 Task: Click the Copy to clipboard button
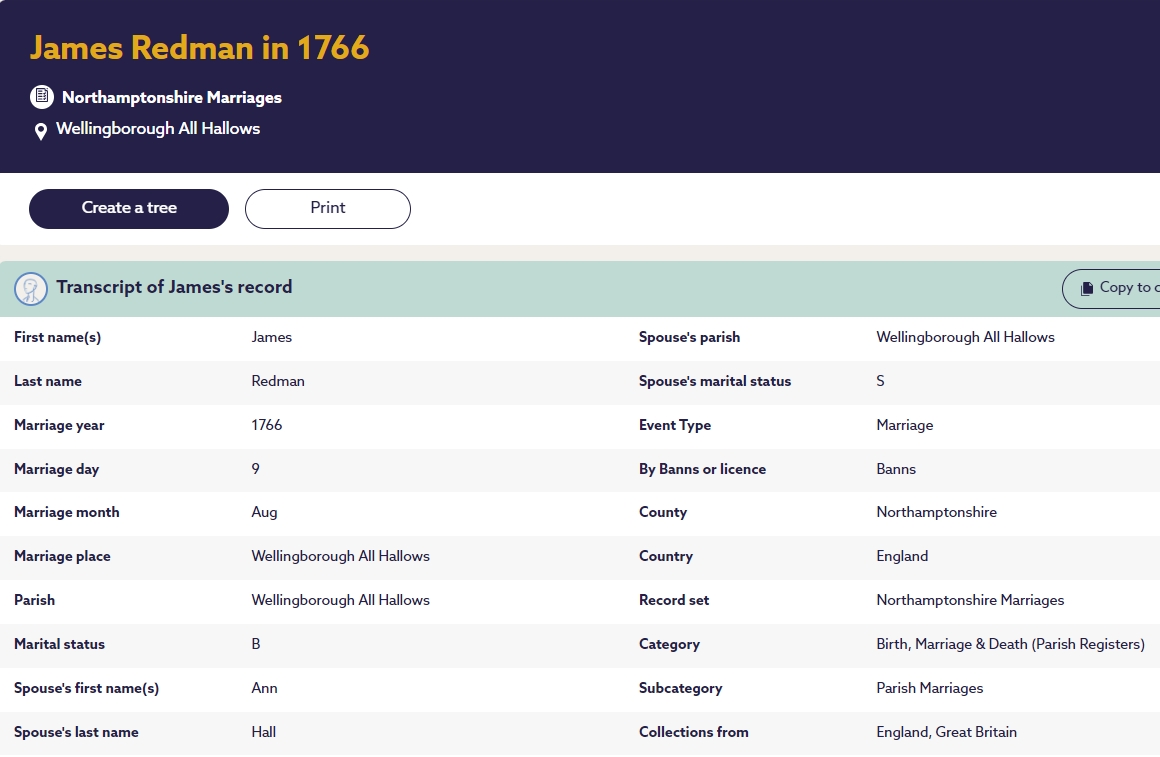point(1110,288)
